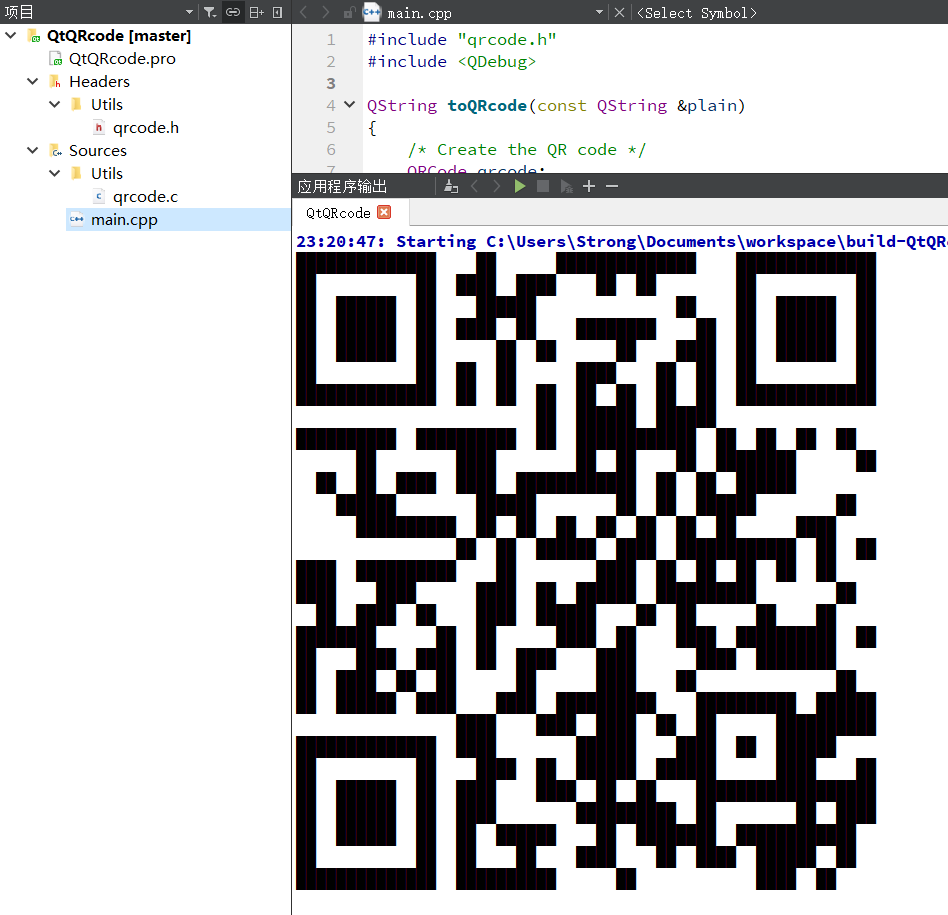The image size is (948, 915).
Task: Re-run the application with green play button
Action: pos(520,186)
